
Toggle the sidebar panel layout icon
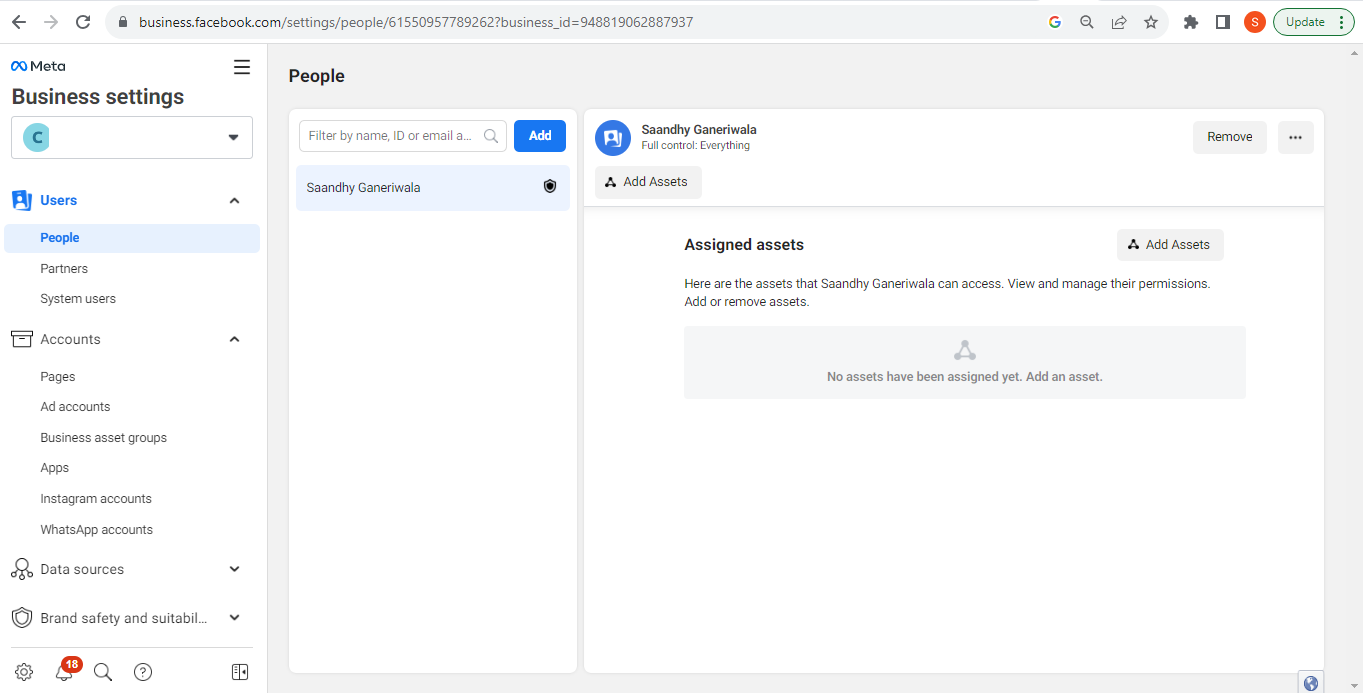coord(240,672)
